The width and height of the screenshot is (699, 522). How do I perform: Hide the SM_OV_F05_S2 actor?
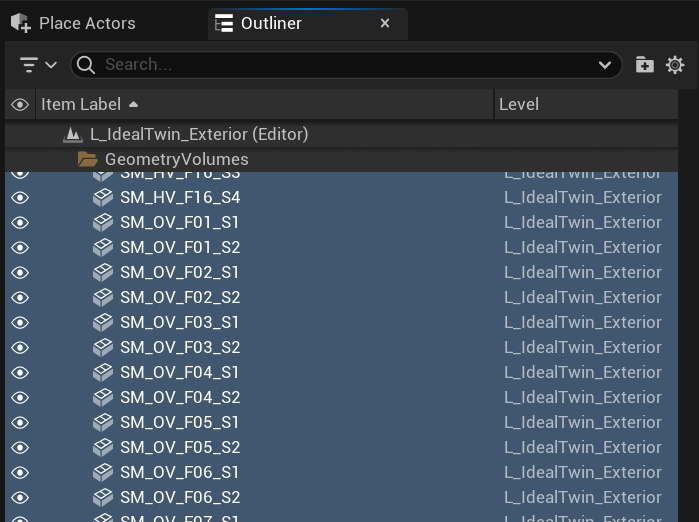pos(20,447)
